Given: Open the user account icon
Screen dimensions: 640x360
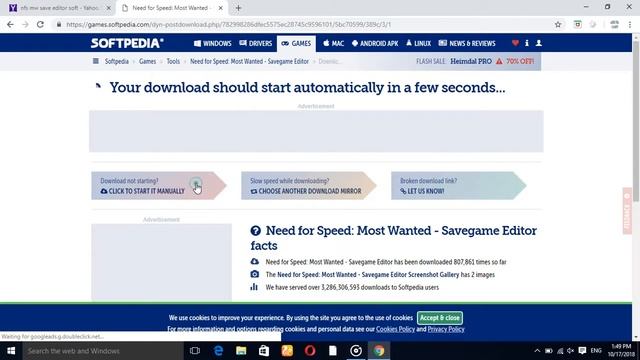Looking at the screenshot, I should 539,43.
